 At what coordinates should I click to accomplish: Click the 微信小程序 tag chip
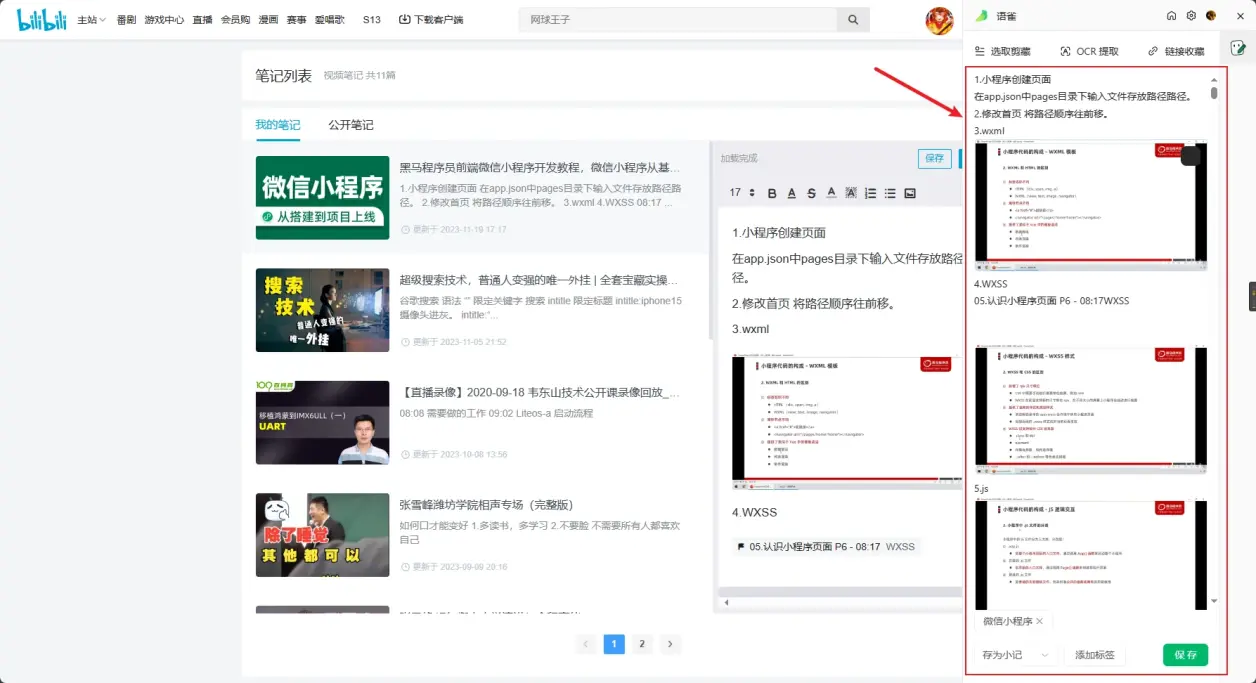pyautogui.click(x=1013, y=621)
